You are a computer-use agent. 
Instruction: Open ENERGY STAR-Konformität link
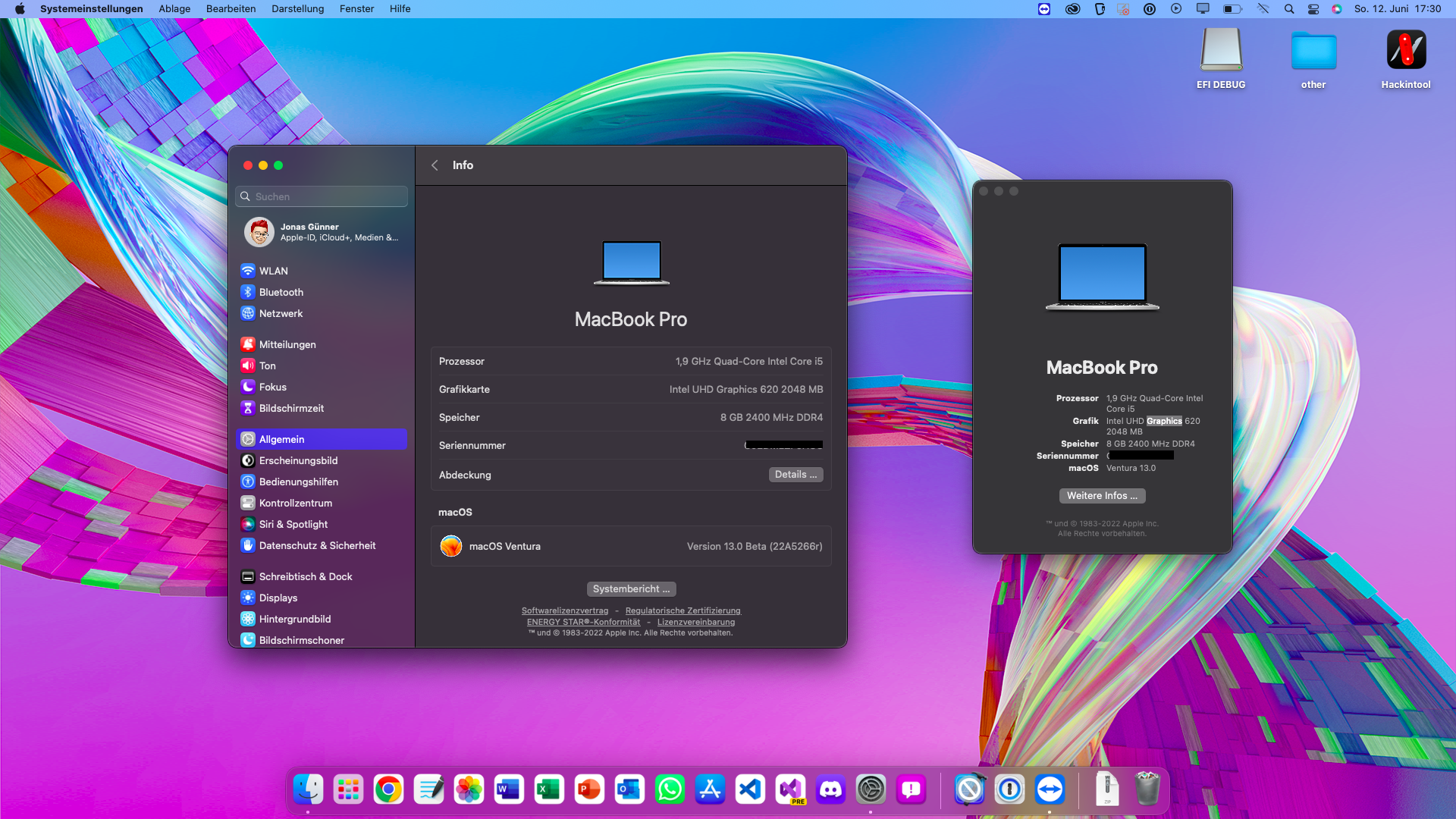pos(583,622)
